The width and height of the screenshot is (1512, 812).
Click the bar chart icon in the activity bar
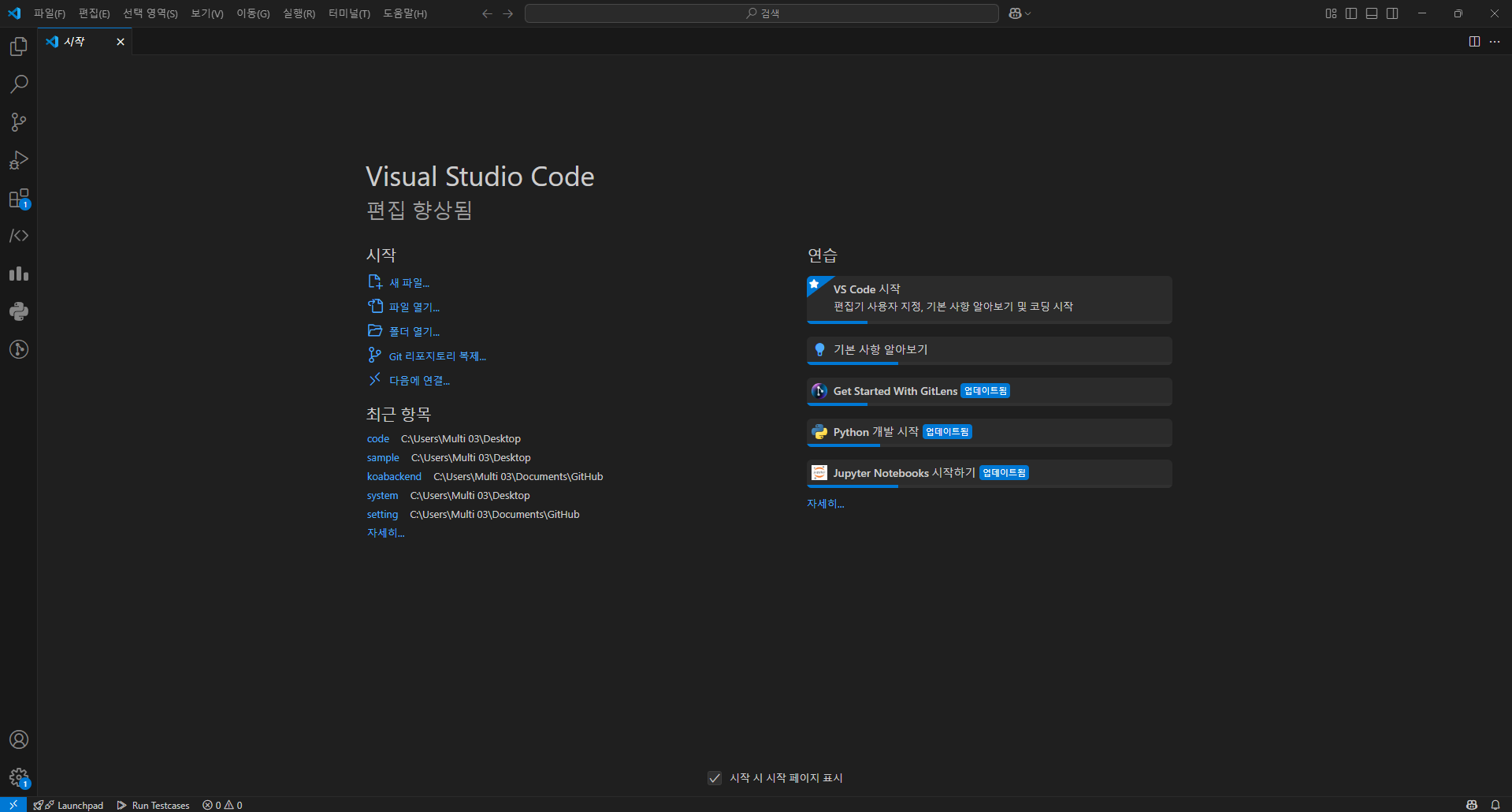19,274
